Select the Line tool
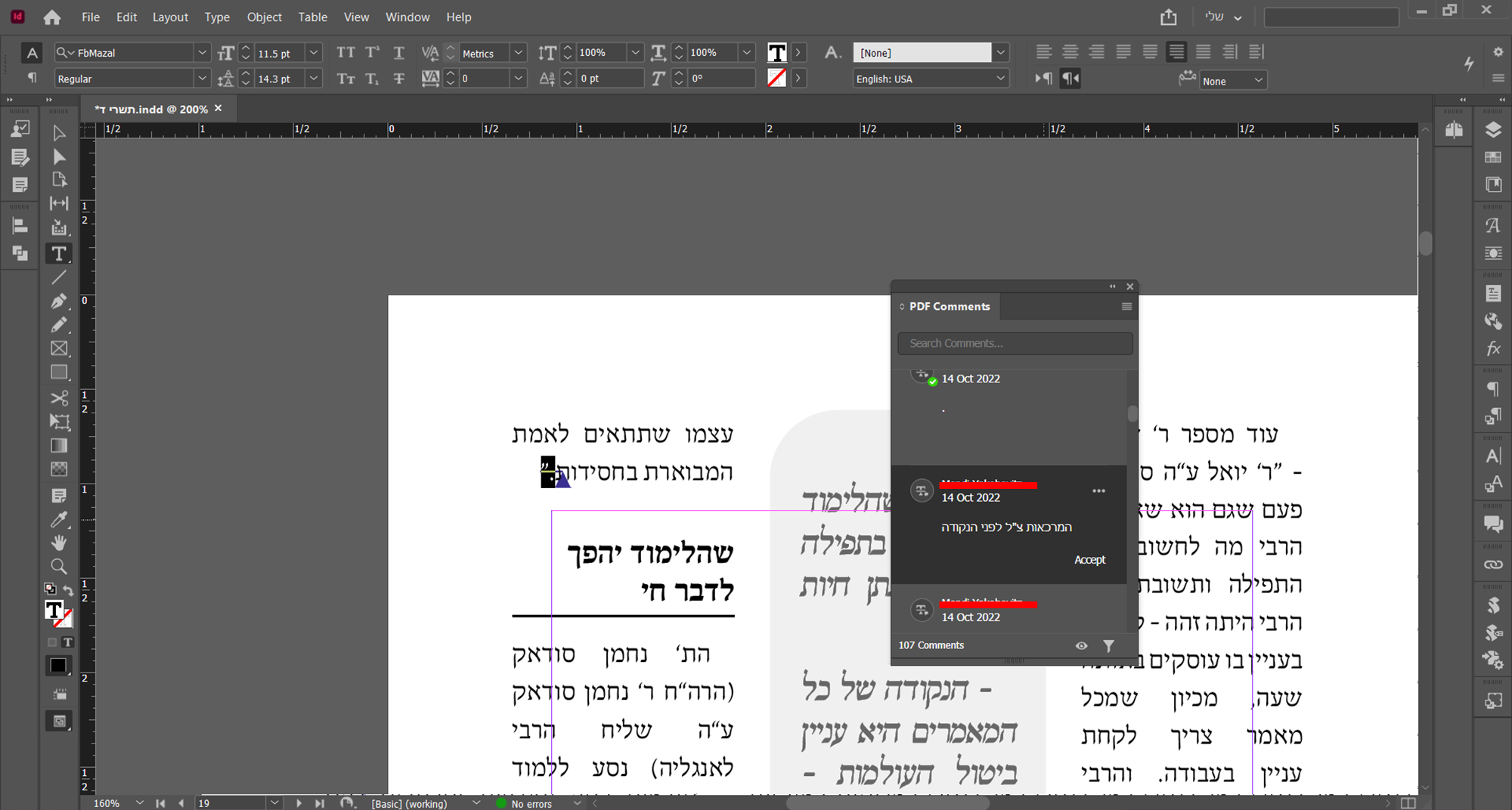This screenshot has height=810, width=1512. [x=59, y=277]
